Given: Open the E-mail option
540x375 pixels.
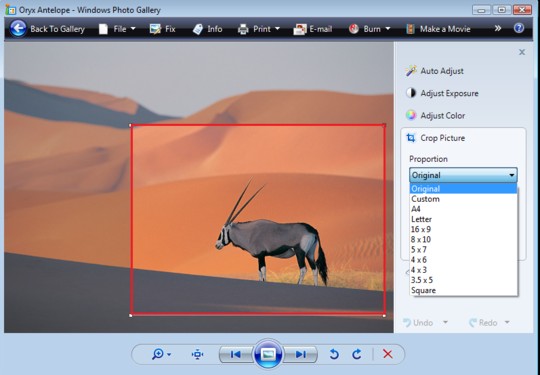Looking at the screenshot, I should tap(313, 29).
